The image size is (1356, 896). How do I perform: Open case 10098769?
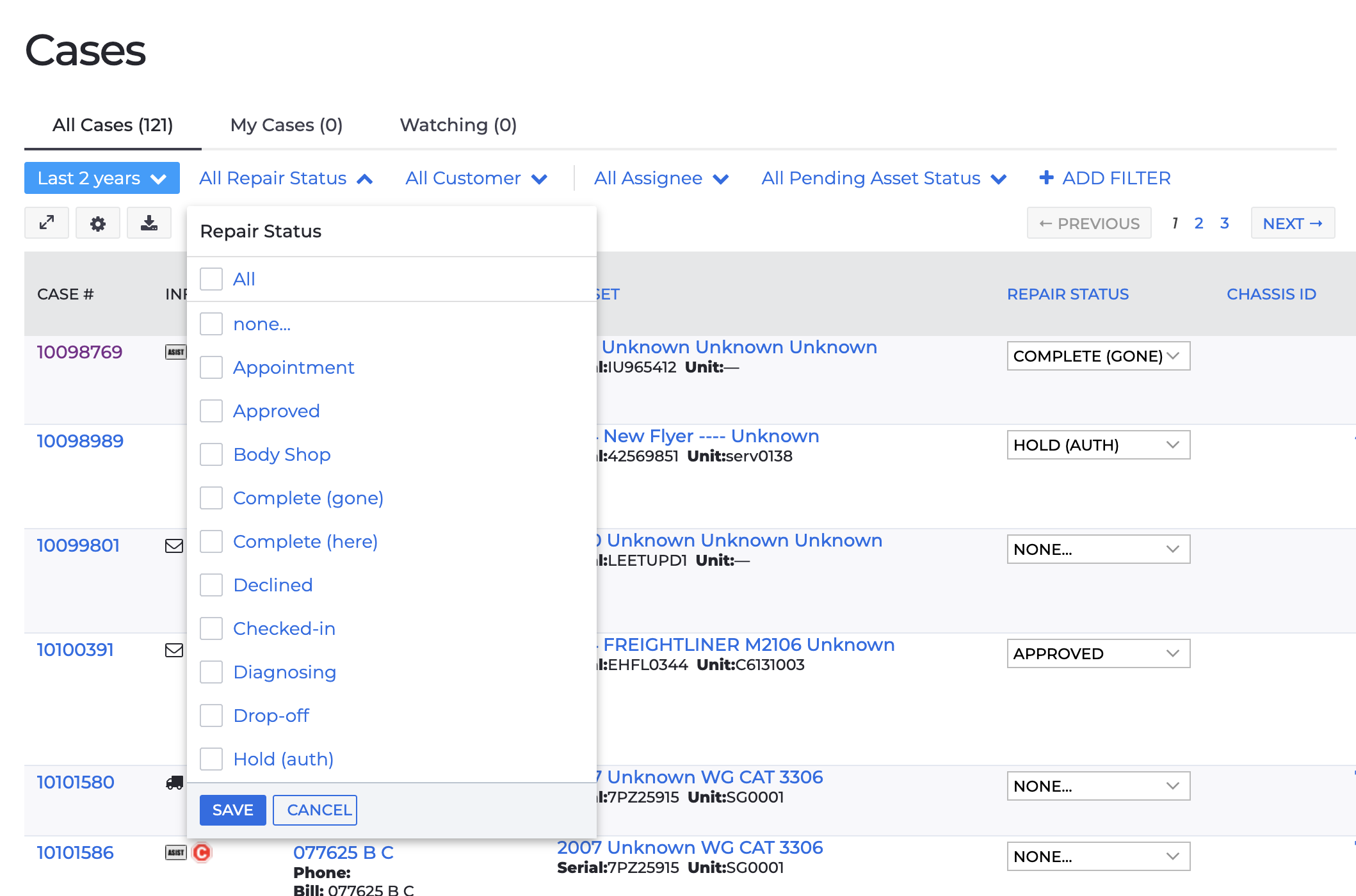pos(79,352)
